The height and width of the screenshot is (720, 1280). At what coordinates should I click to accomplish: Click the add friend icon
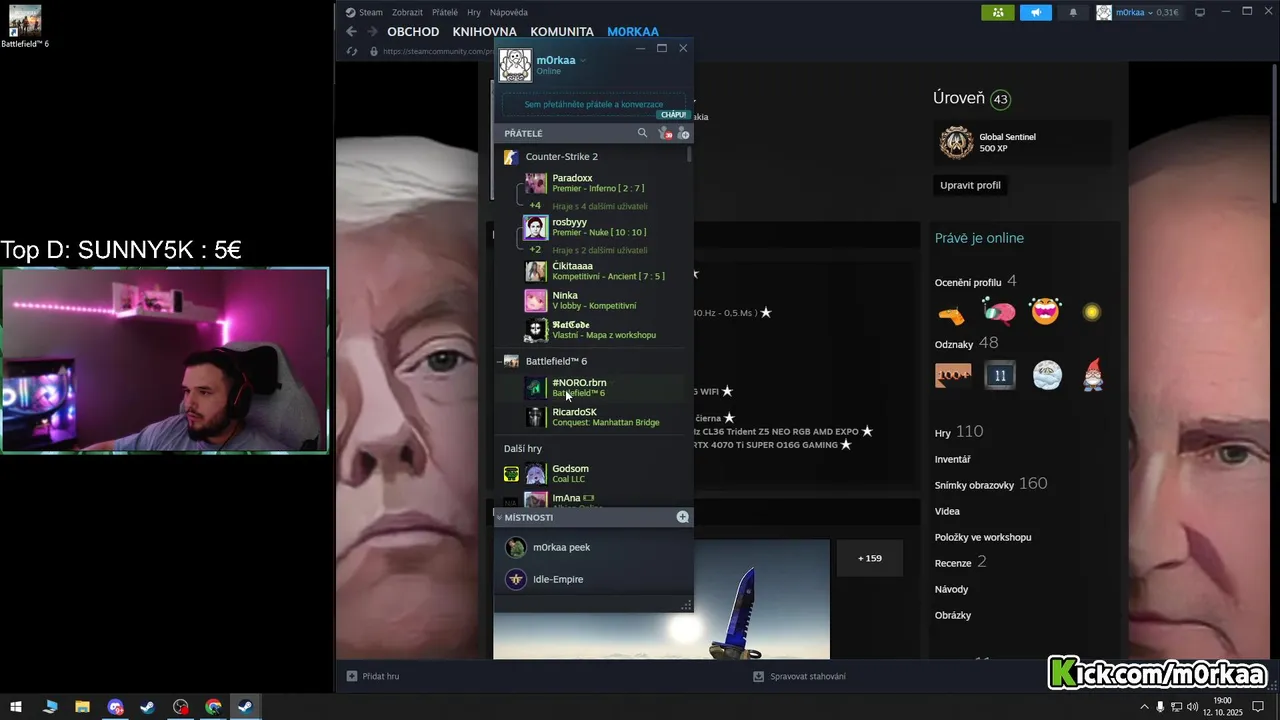683,133
